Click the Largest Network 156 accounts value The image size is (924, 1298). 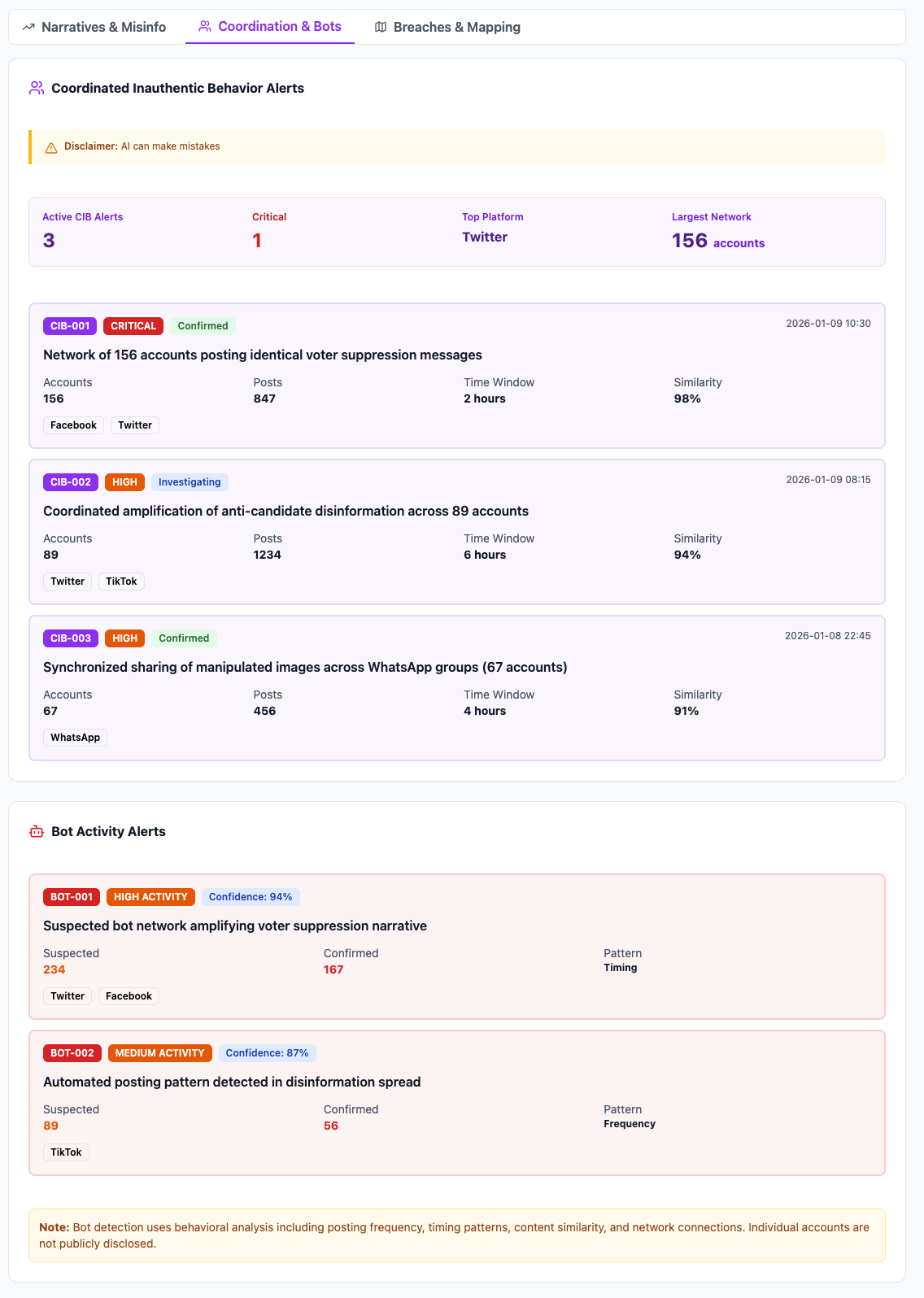coord(718,242)
